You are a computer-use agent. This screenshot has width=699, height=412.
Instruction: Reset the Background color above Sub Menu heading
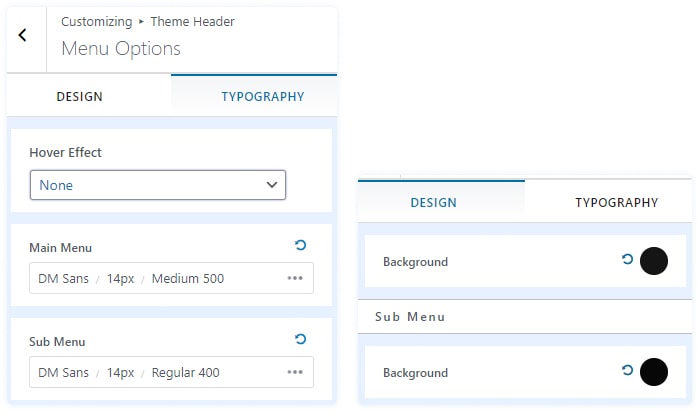pos(627,260)
